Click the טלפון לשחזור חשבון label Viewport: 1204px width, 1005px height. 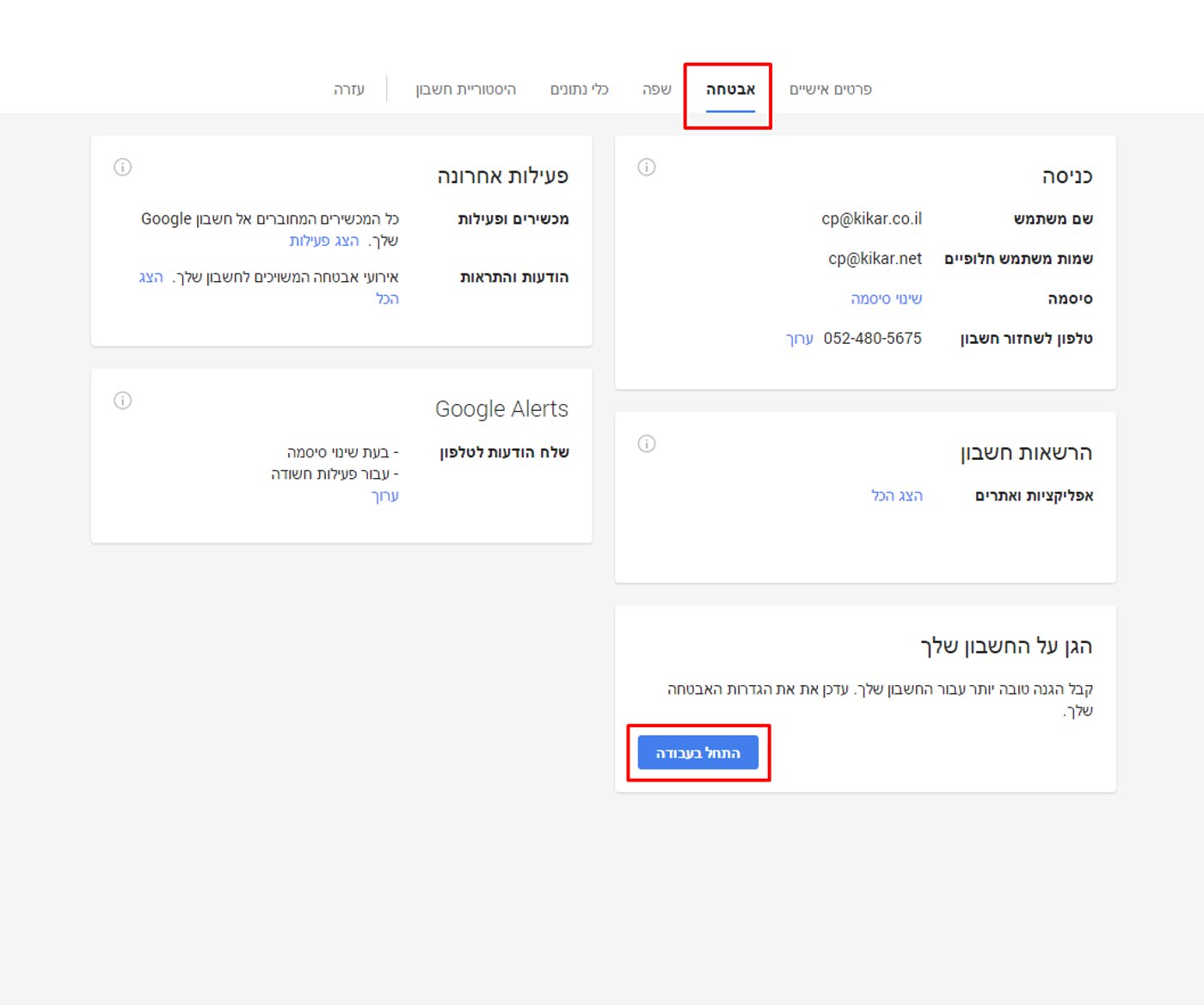point(1026,339)
